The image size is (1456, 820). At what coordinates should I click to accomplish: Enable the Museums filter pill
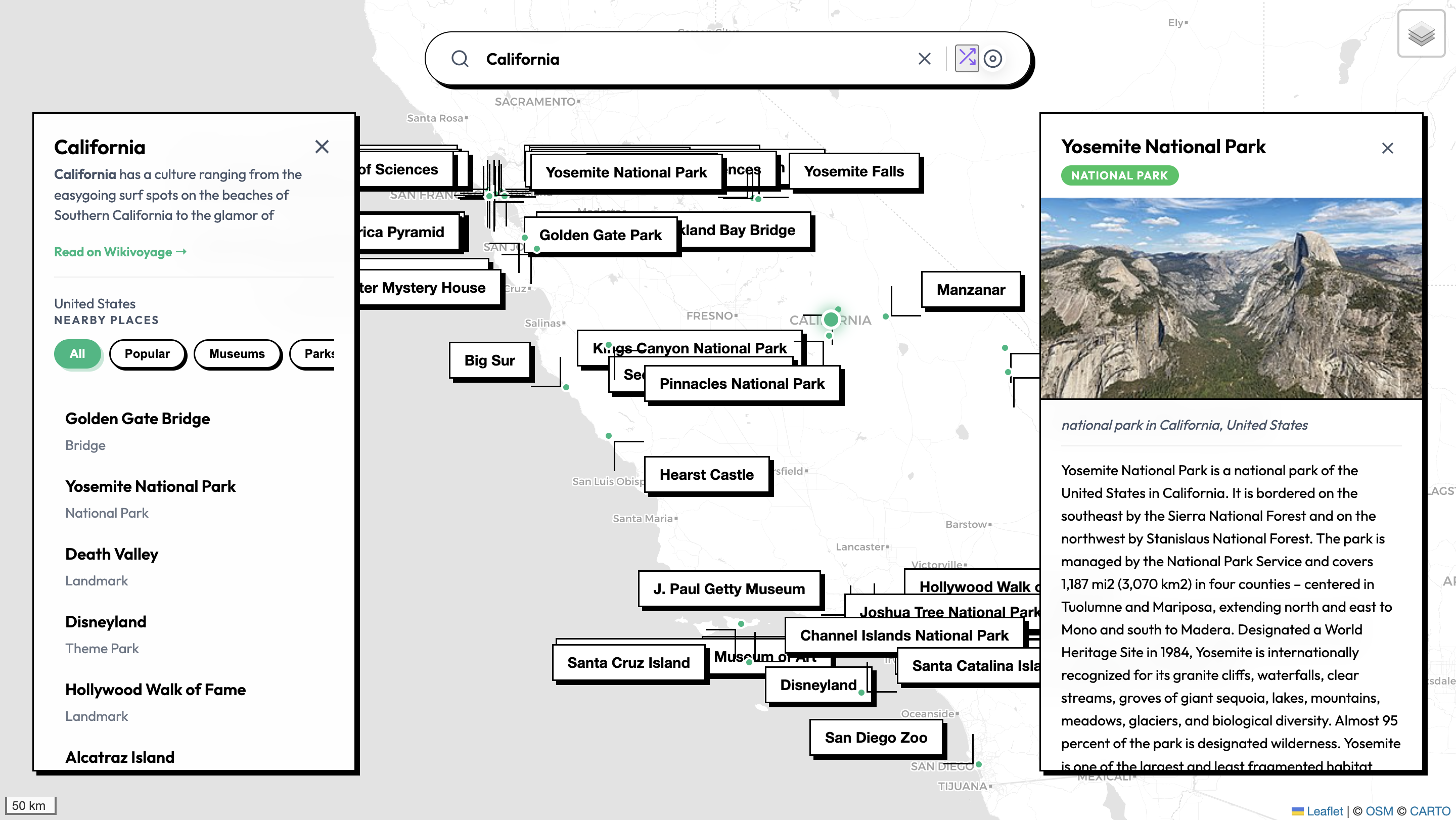pyautogui.click(x=238, y=354)
